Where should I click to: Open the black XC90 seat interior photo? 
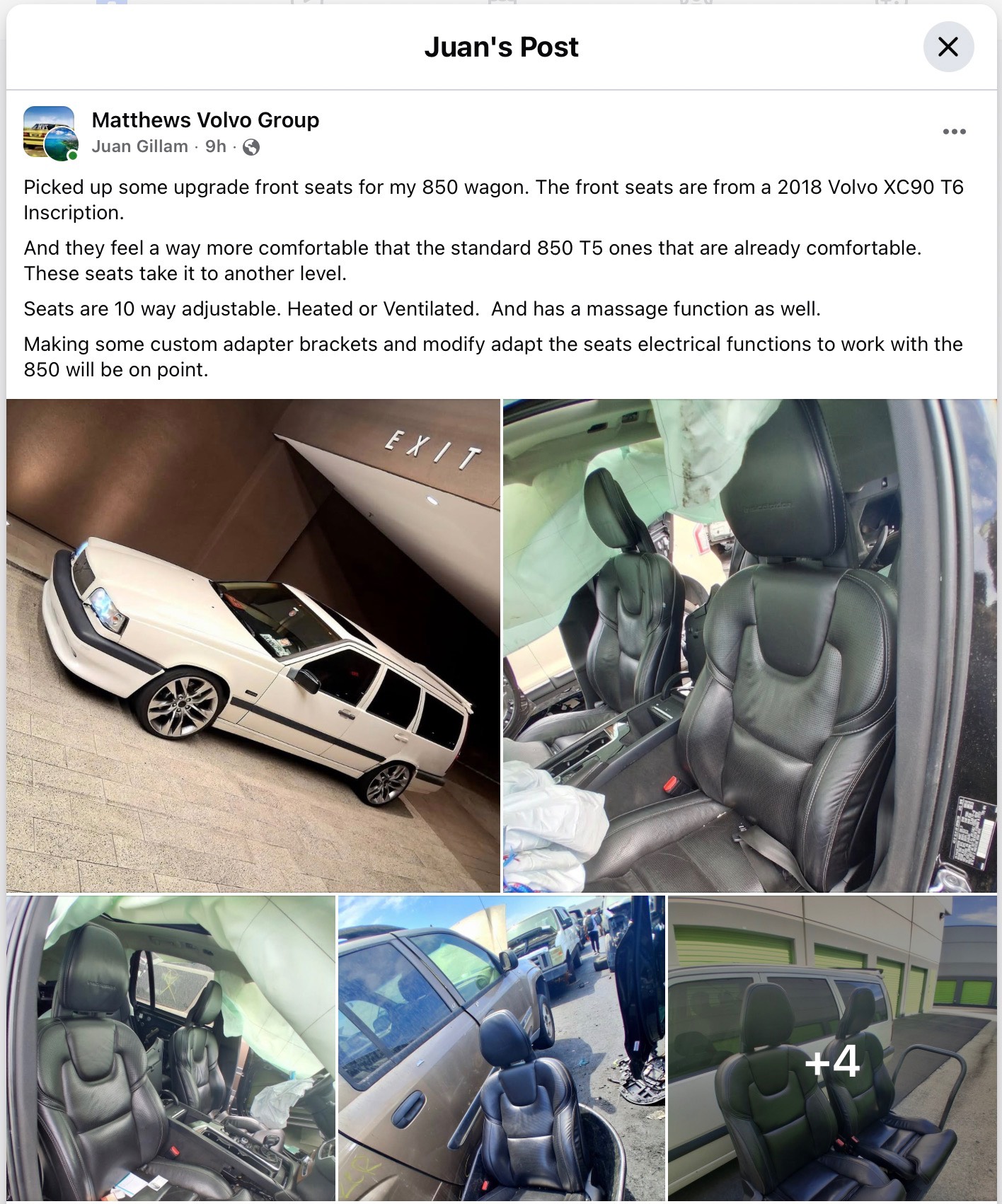(x=749, y=645)
